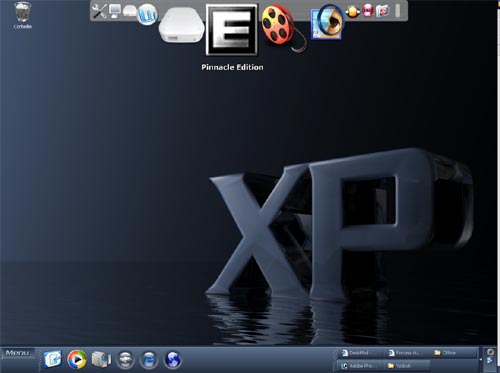
Task: Open the music folder dock icon
Action: coord(382,11)
